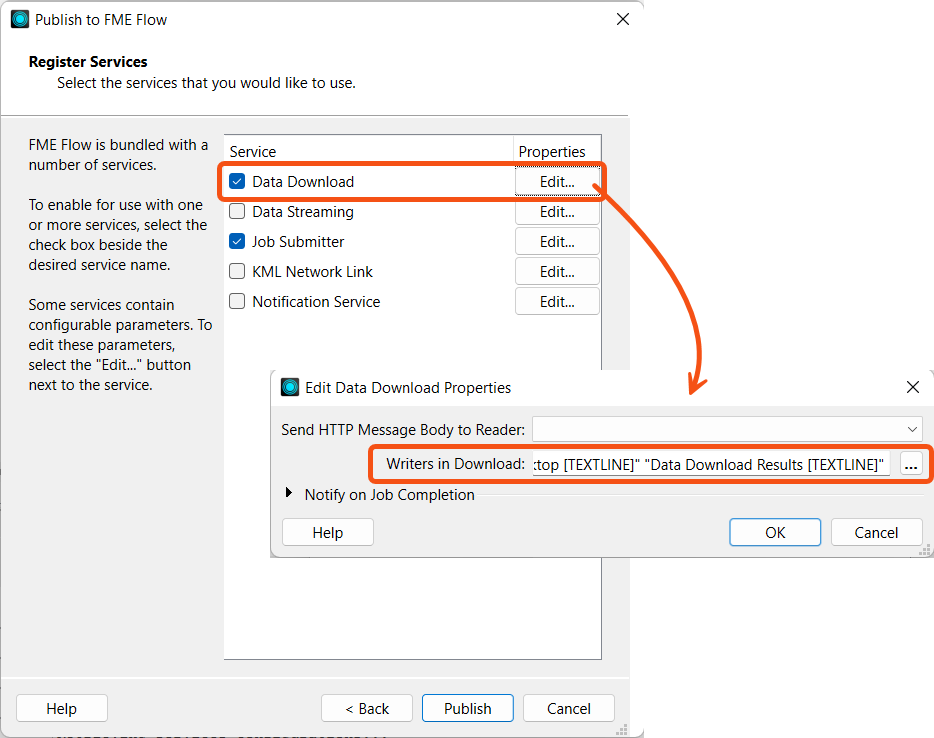Click the ellipsis button beside Writers in Download
The width and height of the screenshot is (934, 738).
[x=910, y=464]
